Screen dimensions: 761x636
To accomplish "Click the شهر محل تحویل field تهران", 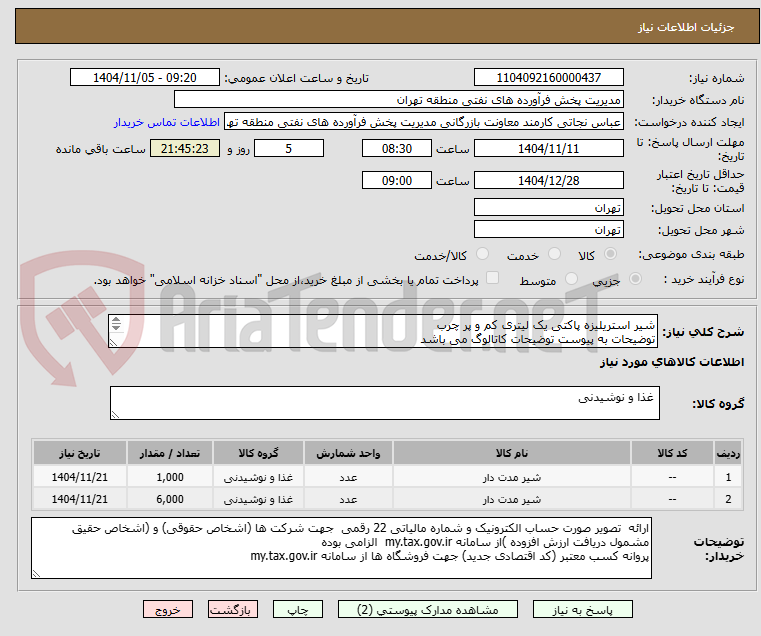I will click(548, 229).
